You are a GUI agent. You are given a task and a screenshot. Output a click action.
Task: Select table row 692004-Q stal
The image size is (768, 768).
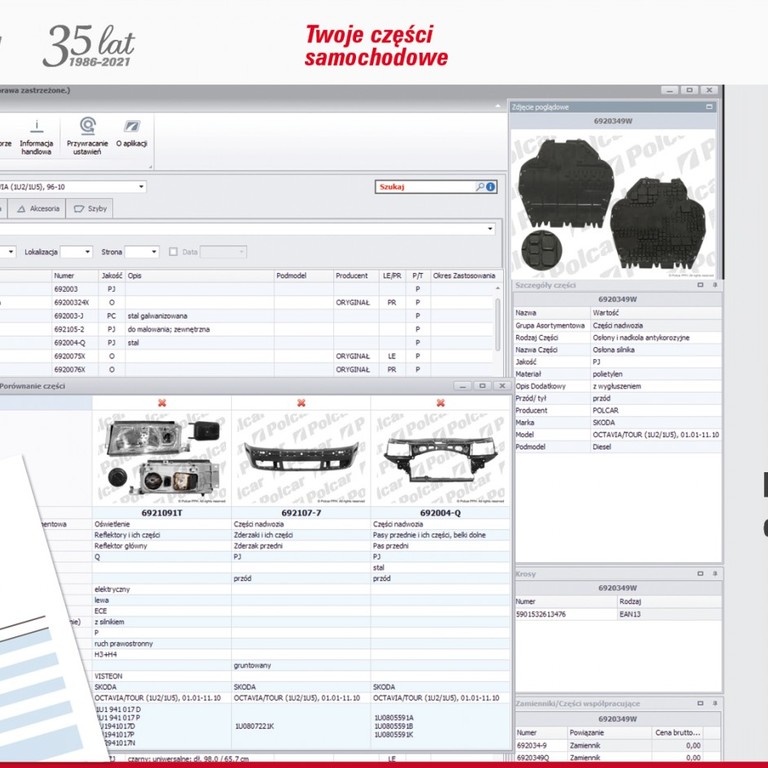[247, 343]
